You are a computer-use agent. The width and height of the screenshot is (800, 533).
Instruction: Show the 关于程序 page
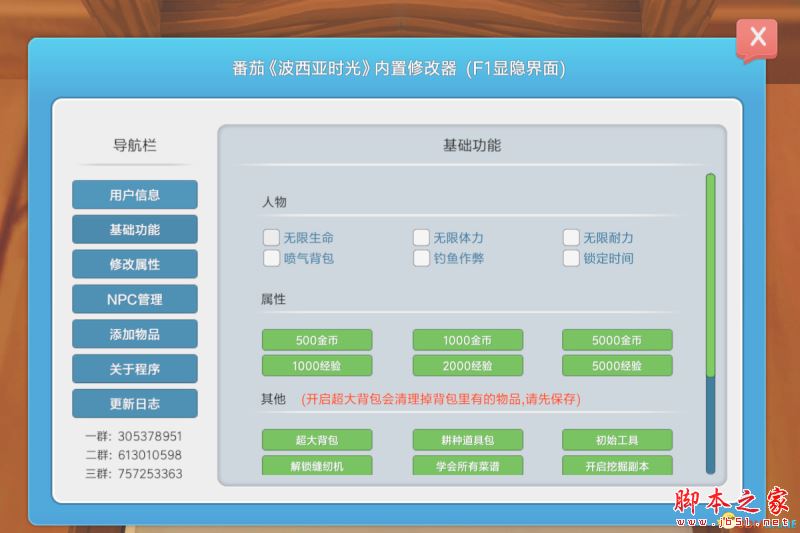[x=135, y=369]
